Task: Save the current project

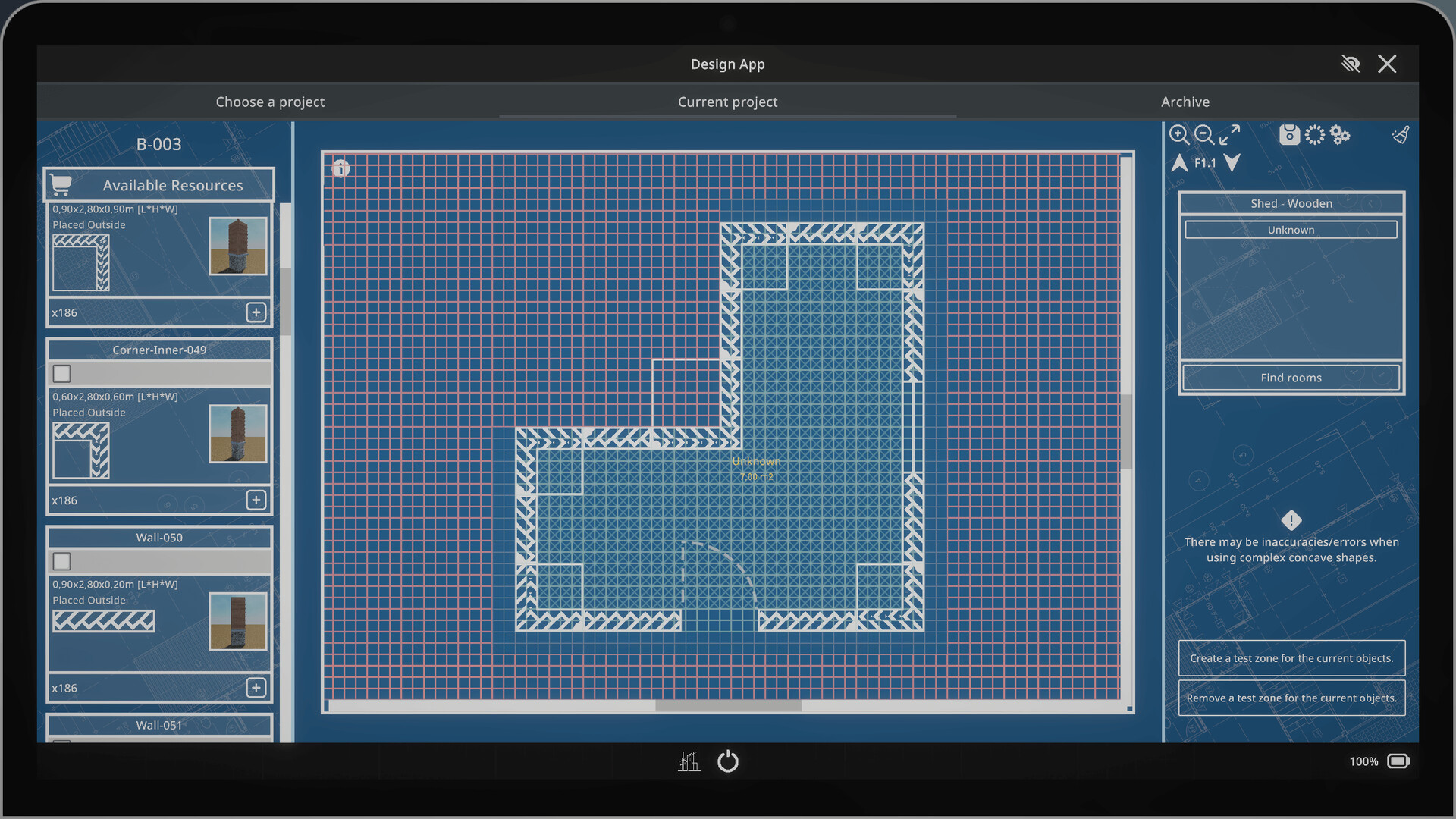Action: (1290, 135)
